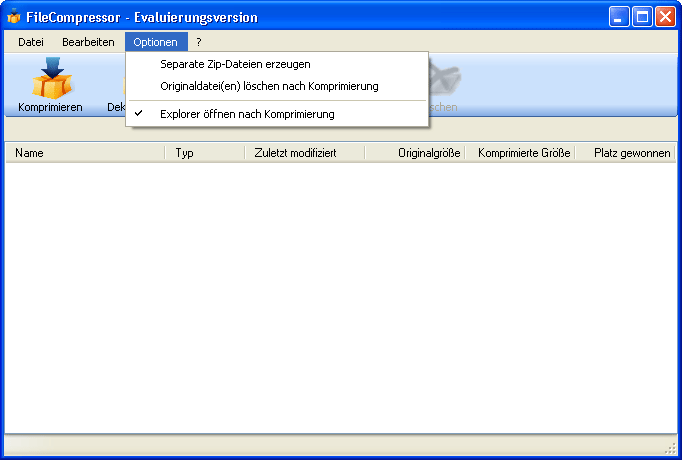Sort the list by Name column
Screen dimensions: 682x460
(x=85, y=153)
